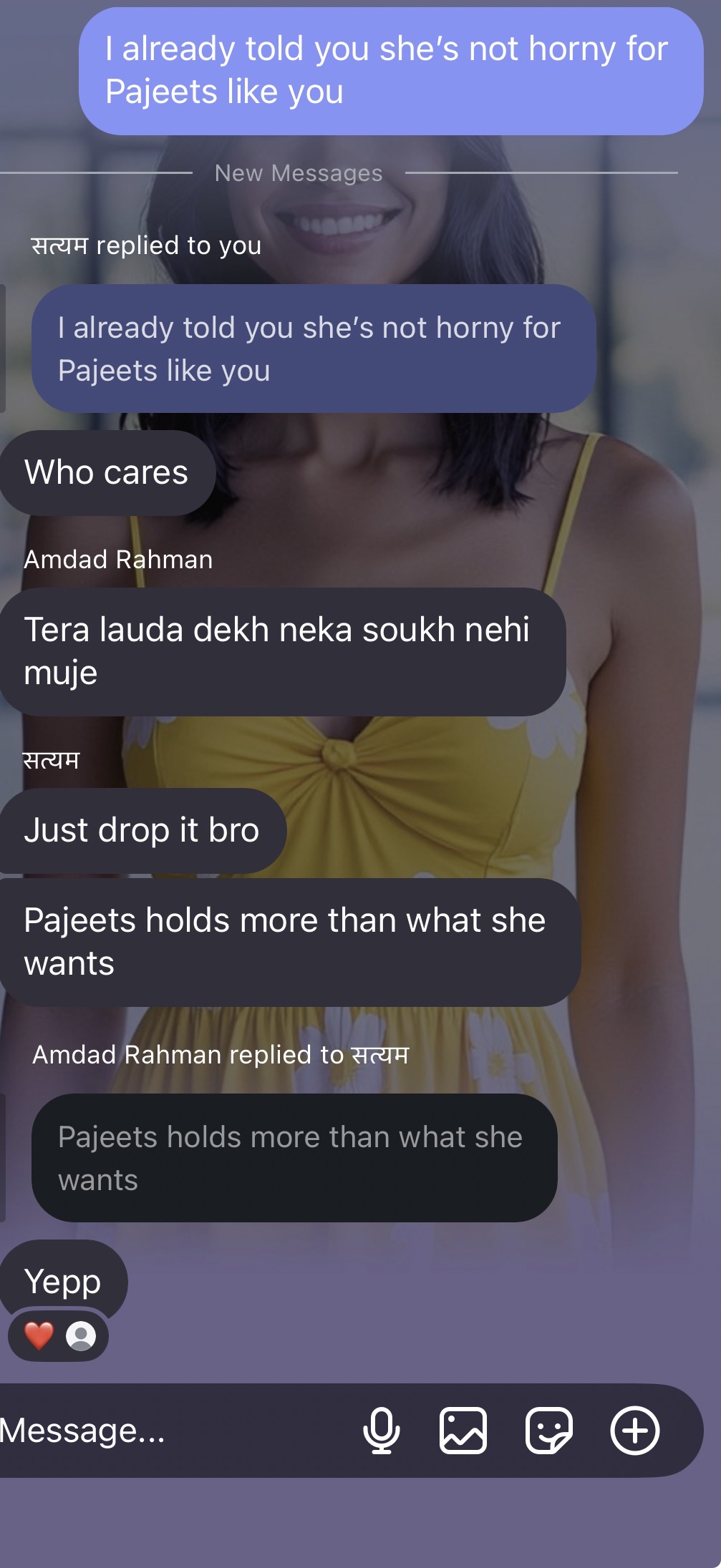Viewport: 721px width, 1568px height.
Task: Tap sender name सत्यम above 'Just drop it'
Action: [x=51, y=759]
